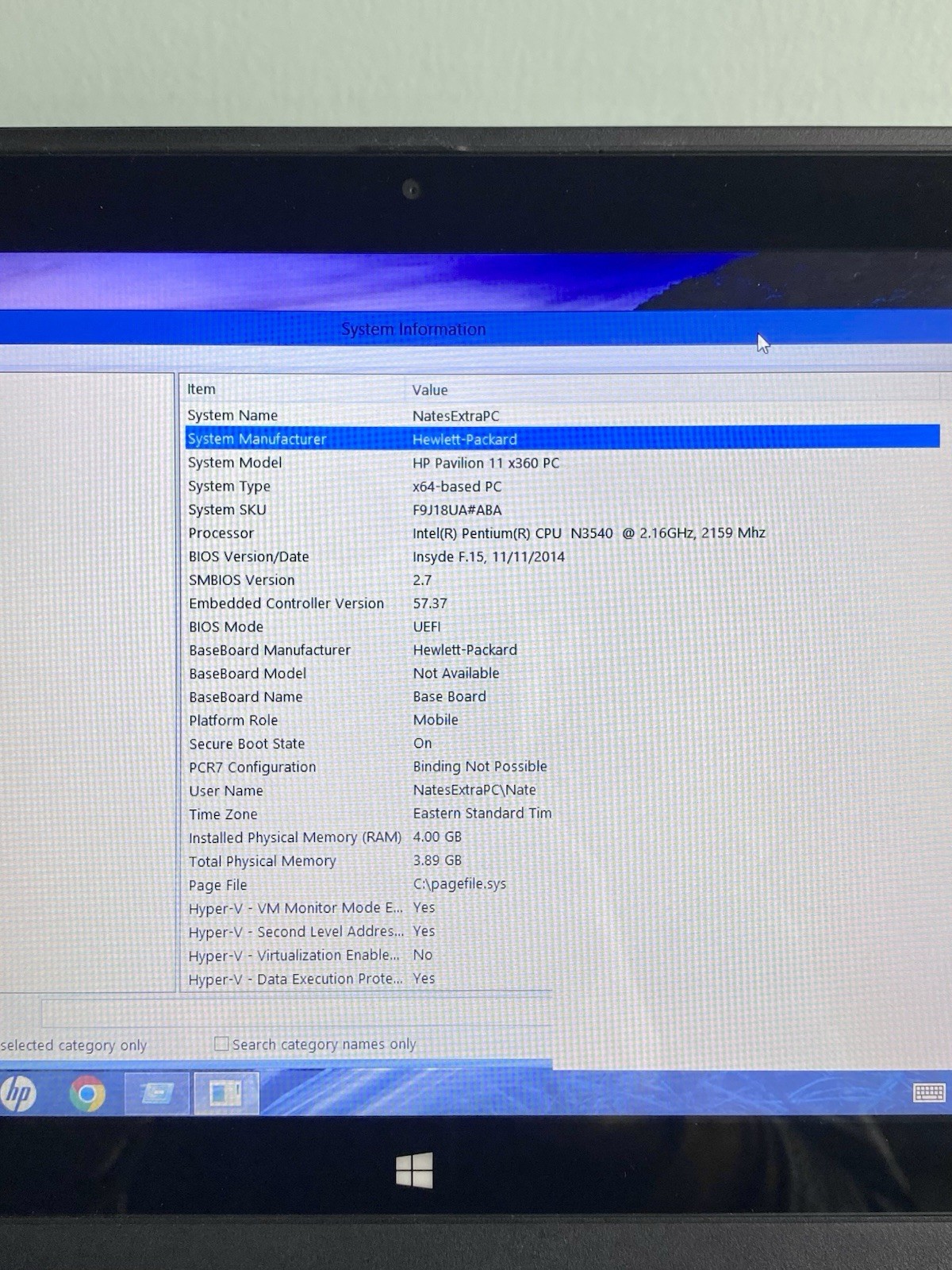This screenshot has height=1270, width=952.
Task: Tick the Search category names only checkbox
Action: coord(222,1044)
